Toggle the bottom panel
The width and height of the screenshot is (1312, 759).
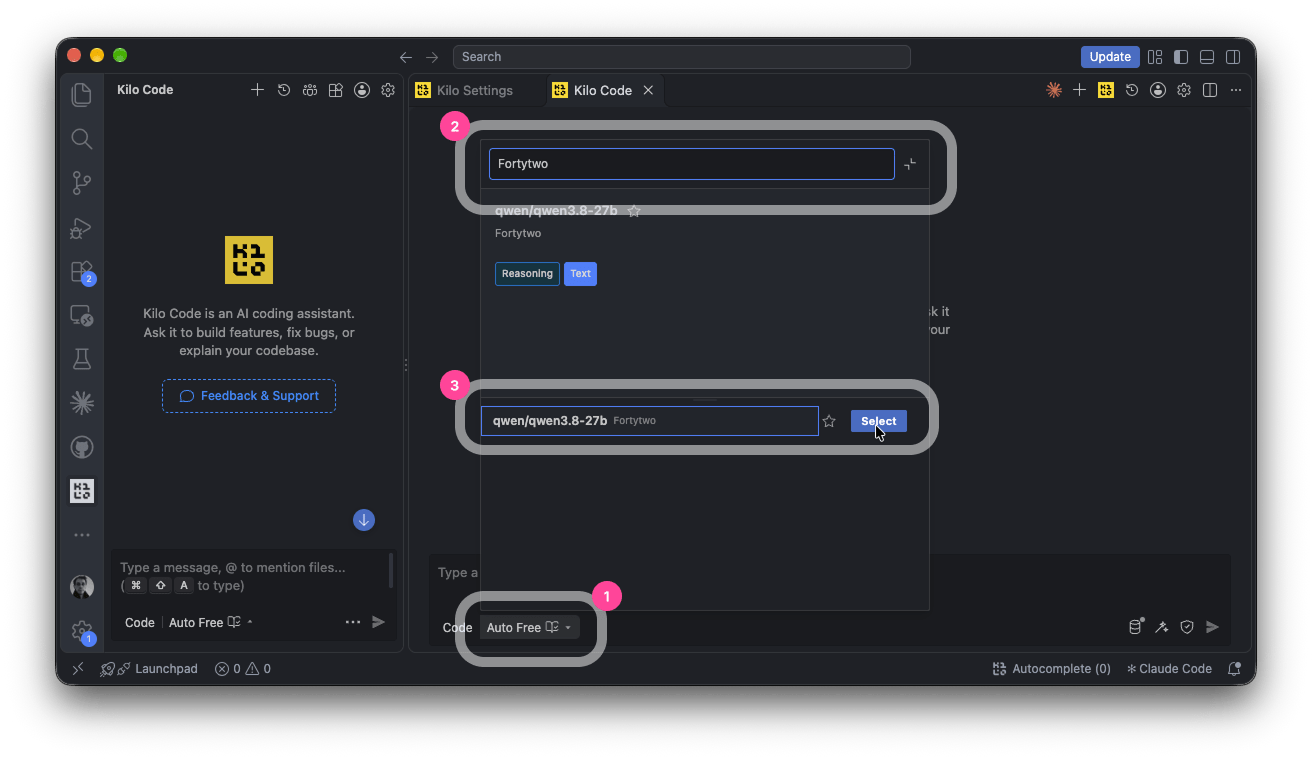click(1207, 57)
